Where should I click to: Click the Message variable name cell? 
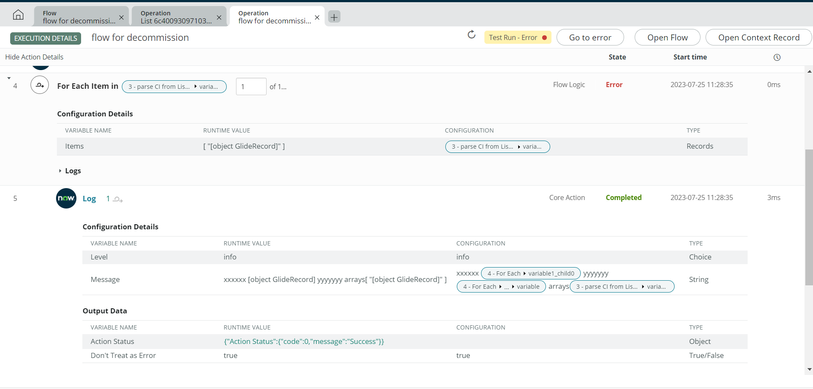(x=105, y=279)
